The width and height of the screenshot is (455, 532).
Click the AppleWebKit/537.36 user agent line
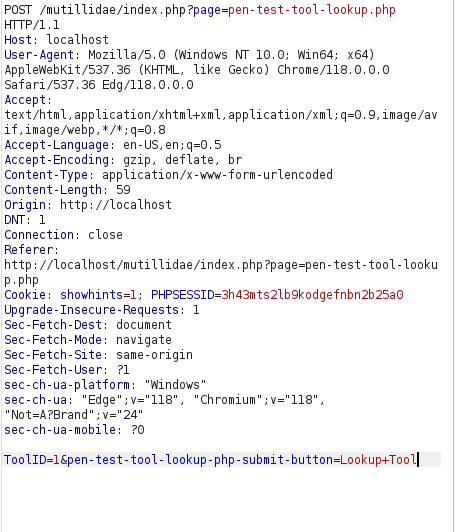(197, 70)
